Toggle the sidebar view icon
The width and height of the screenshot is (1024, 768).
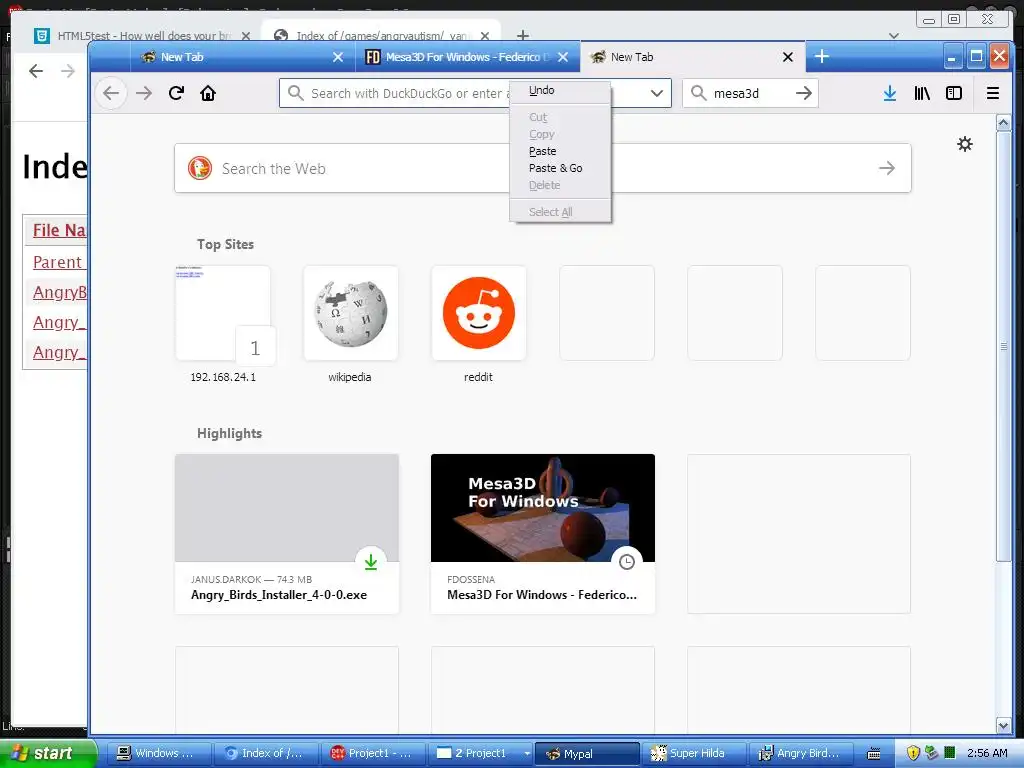[953, 93]
